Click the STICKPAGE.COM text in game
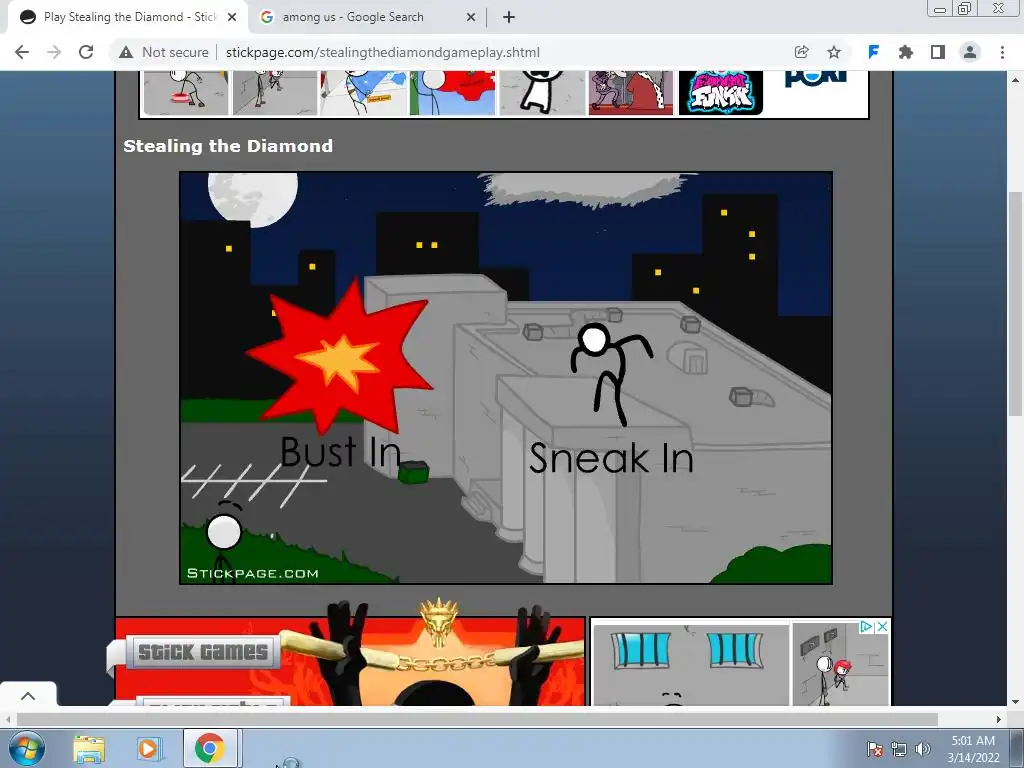Viewport: 1024px width, 768px height. 252,573
